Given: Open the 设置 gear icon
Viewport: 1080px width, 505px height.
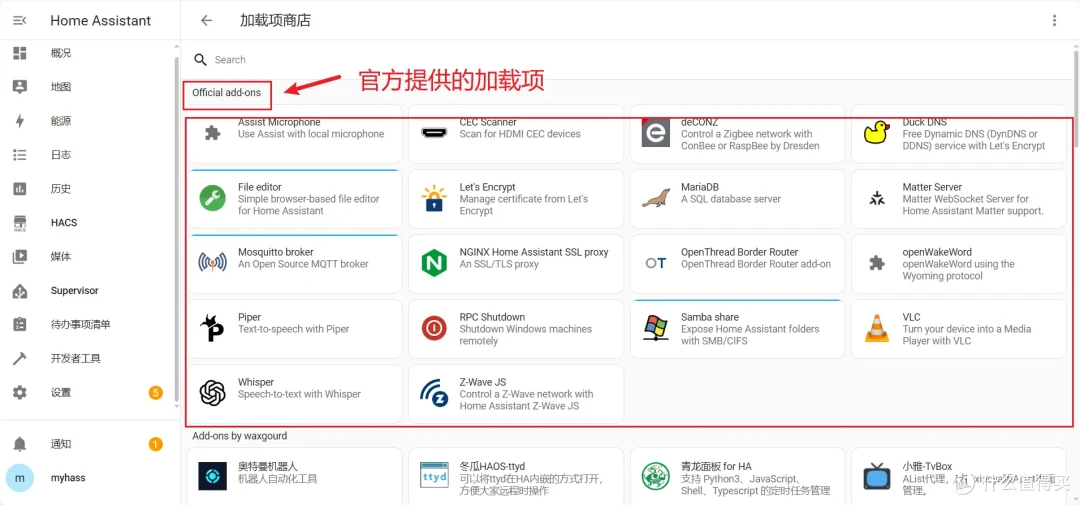Looking at the screenshot, I should [20, 393].
